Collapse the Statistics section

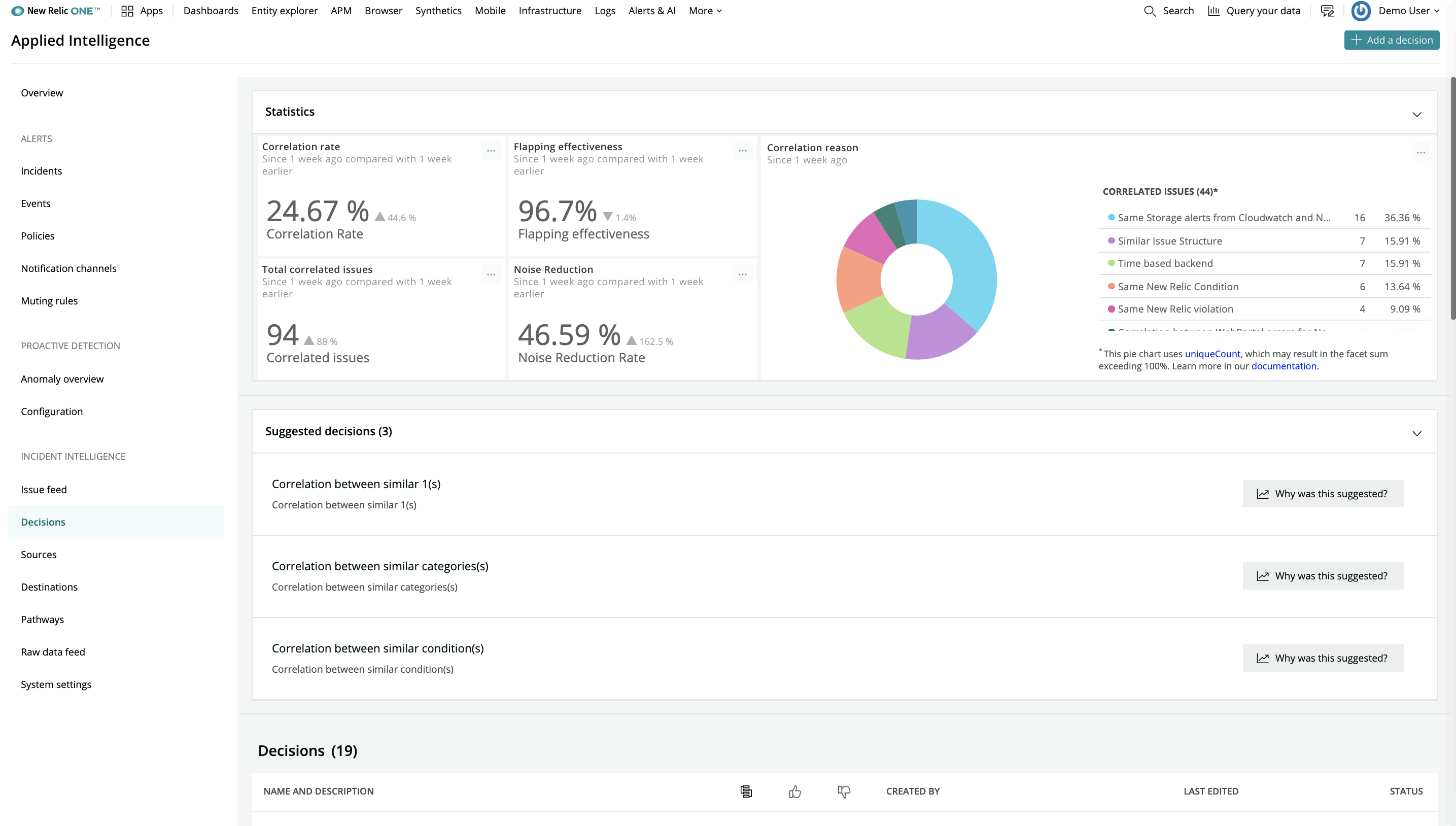pyautogui.click(x=1417, y=114)
